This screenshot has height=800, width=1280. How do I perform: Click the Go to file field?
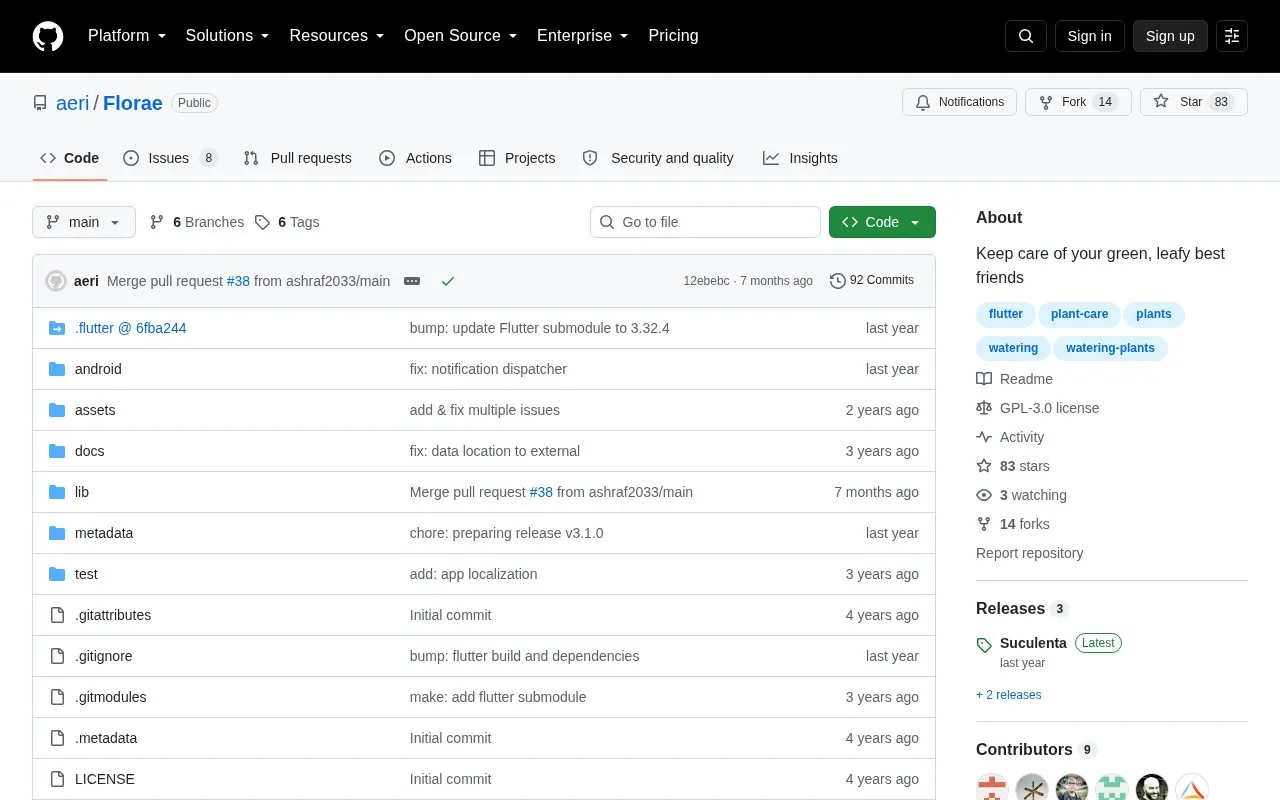(705, 222)
